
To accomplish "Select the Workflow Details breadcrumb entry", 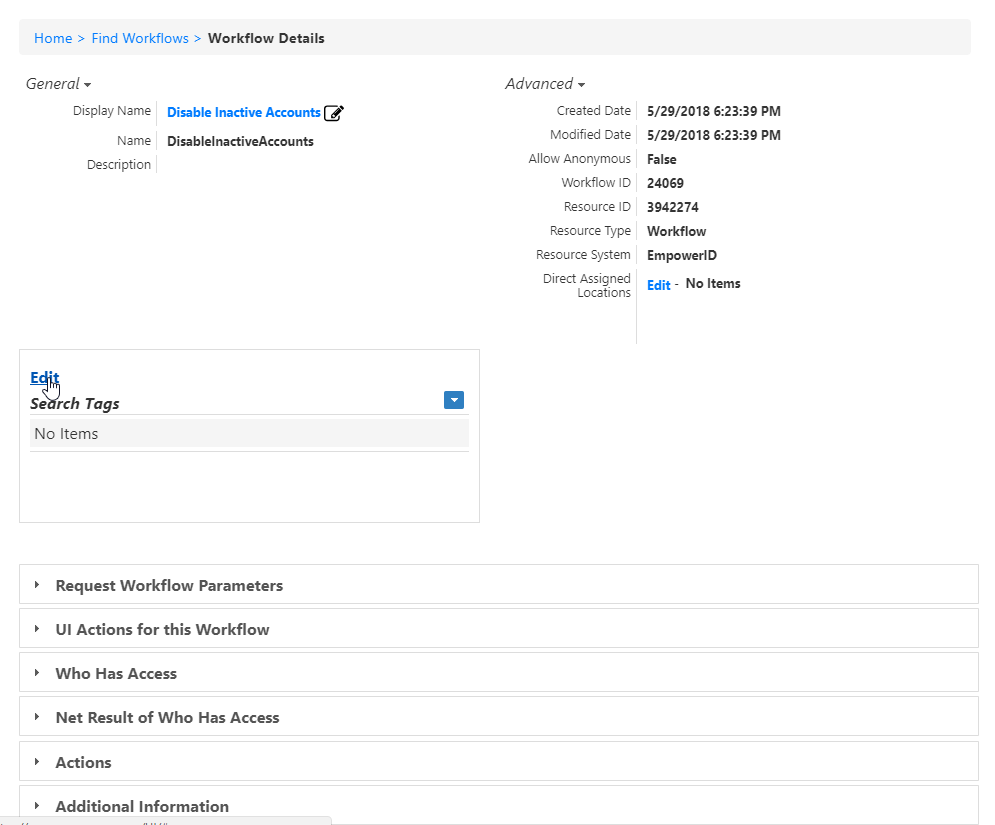I will (x=266, y=38).
